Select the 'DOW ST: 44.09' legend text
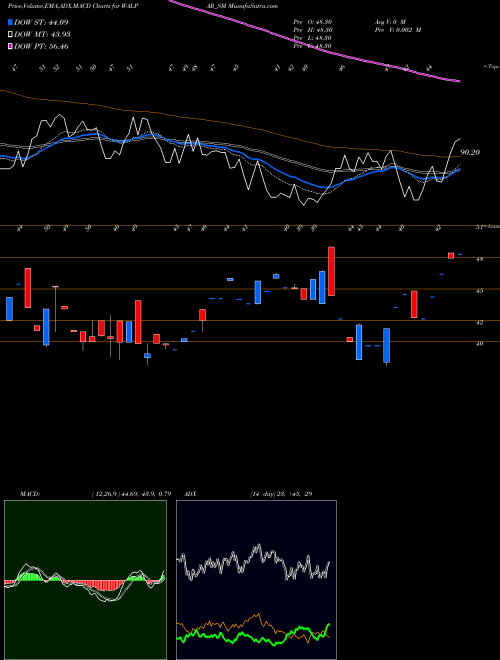 pyautogui.click(x=41, y=22)
